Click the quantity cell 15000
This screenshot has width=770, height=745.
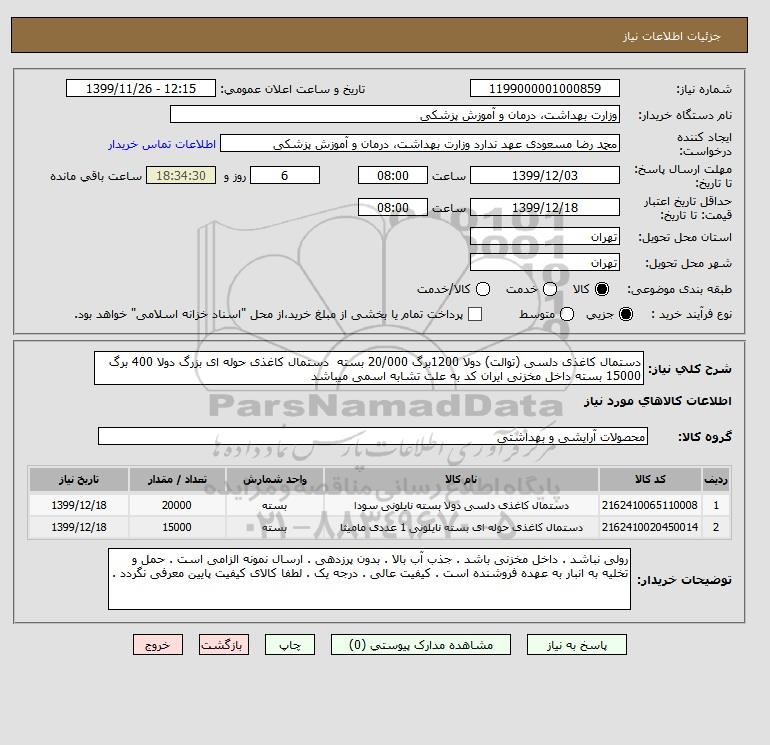pos(177,527)
